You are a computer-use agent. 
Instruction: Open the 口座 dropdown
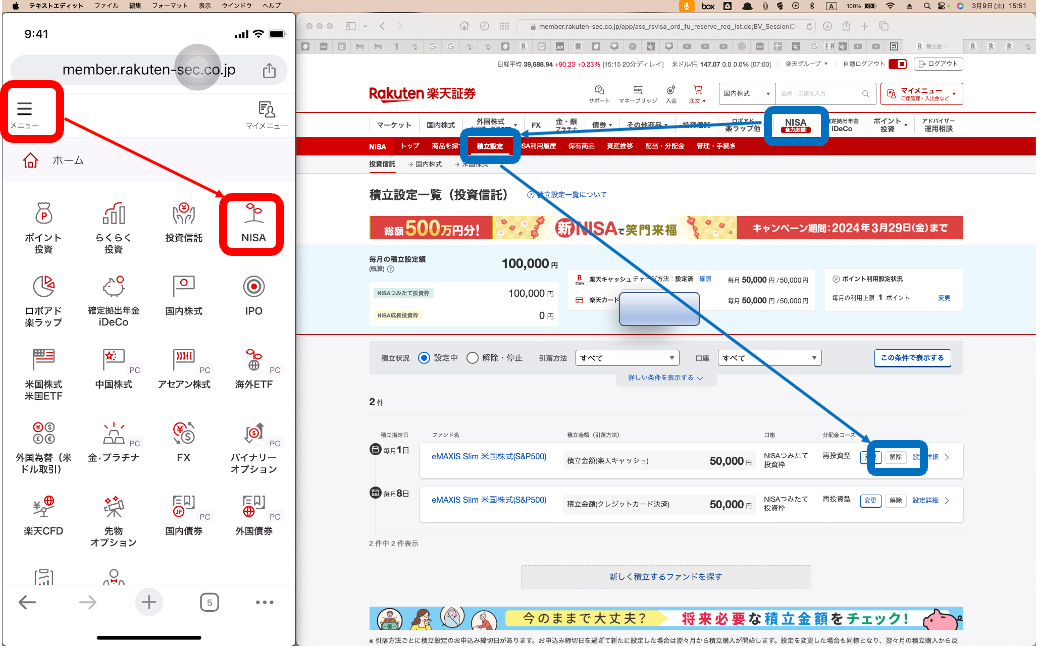click(x=770, y=358)
